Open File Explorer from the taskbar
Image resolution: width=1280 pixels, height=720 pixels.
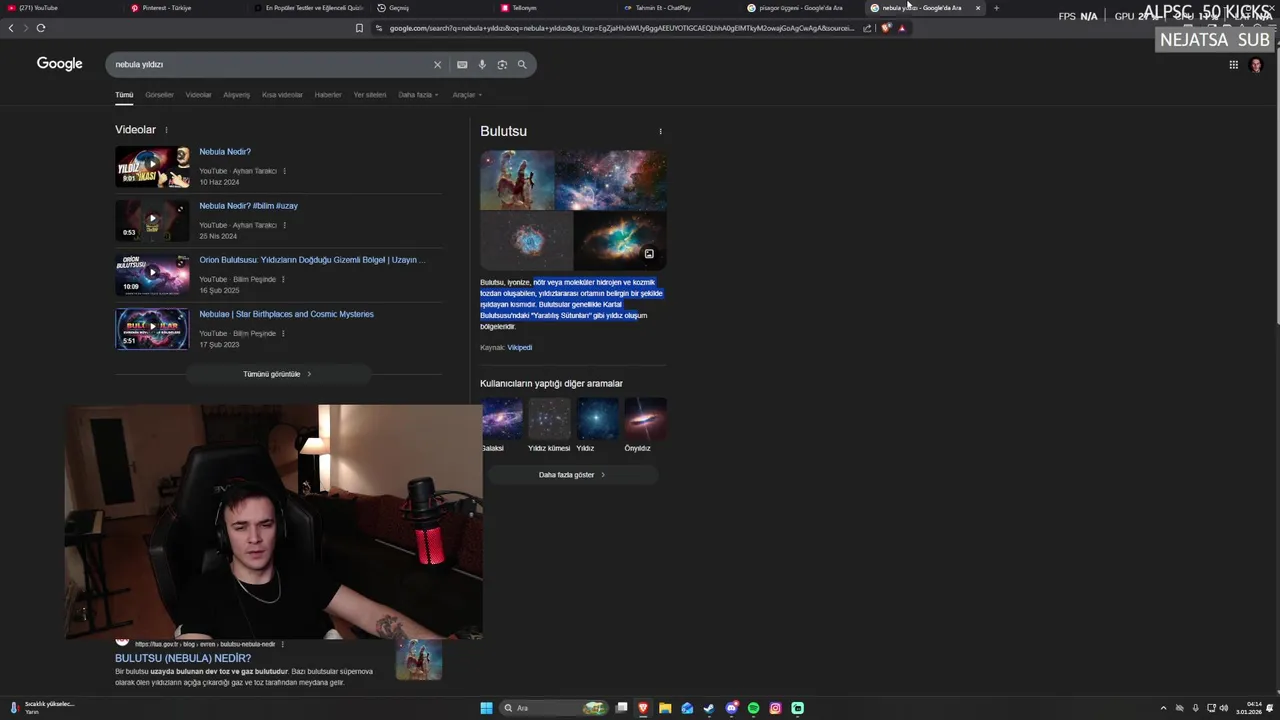(665, 708)
